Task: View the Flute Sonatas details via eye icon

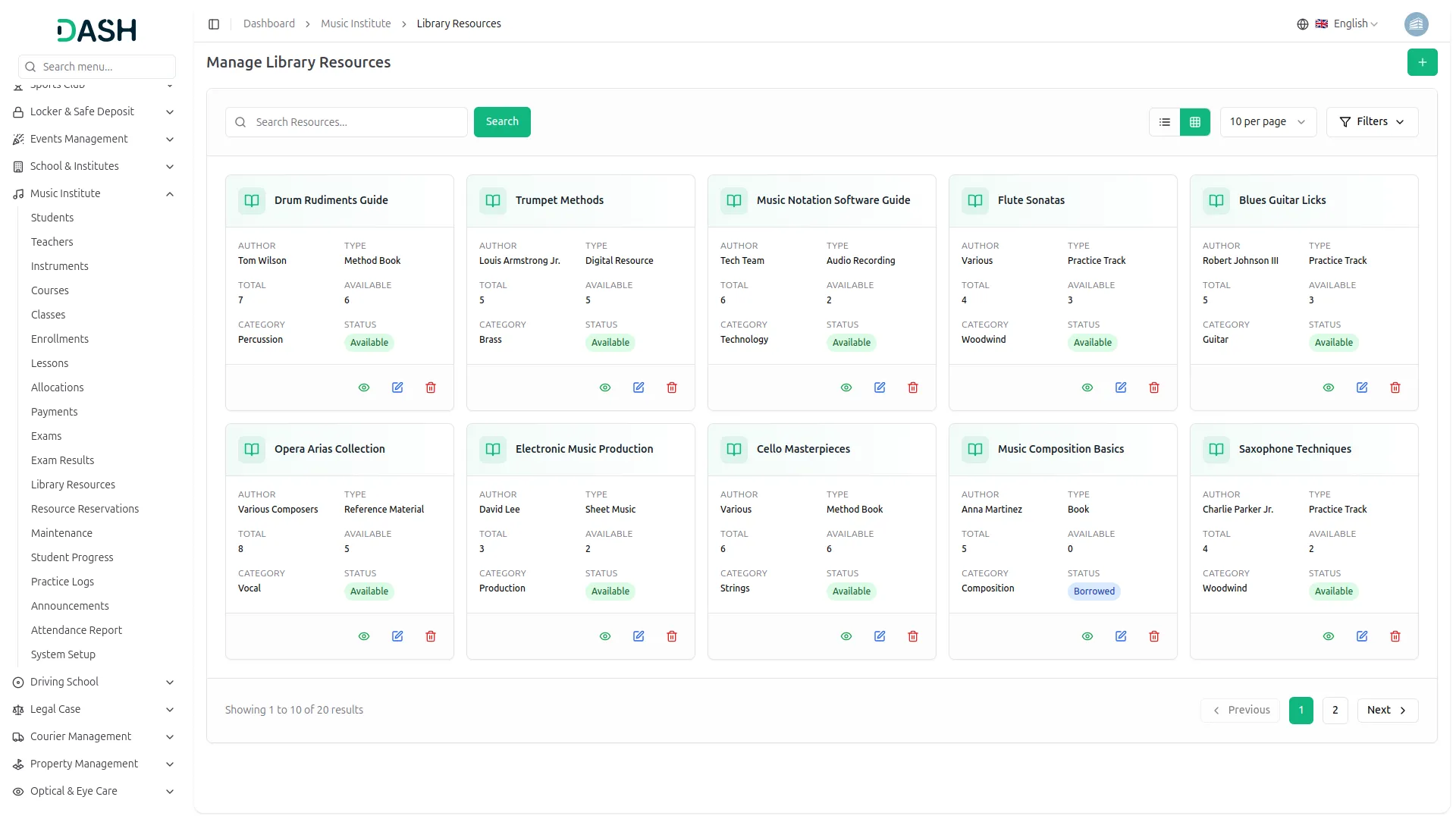Action: pos(1087,388)
